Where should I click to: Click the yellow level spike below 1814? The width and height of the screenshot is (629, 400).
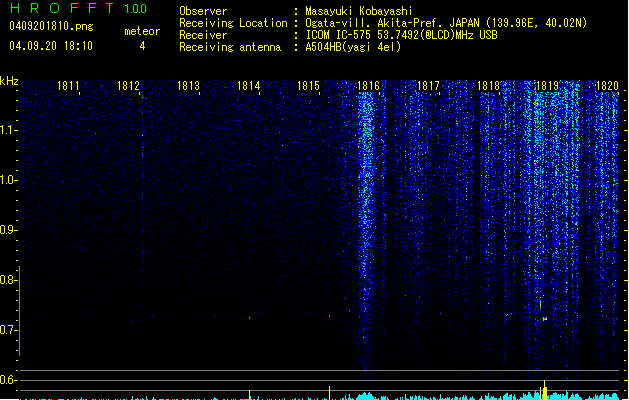click(250, 395)
